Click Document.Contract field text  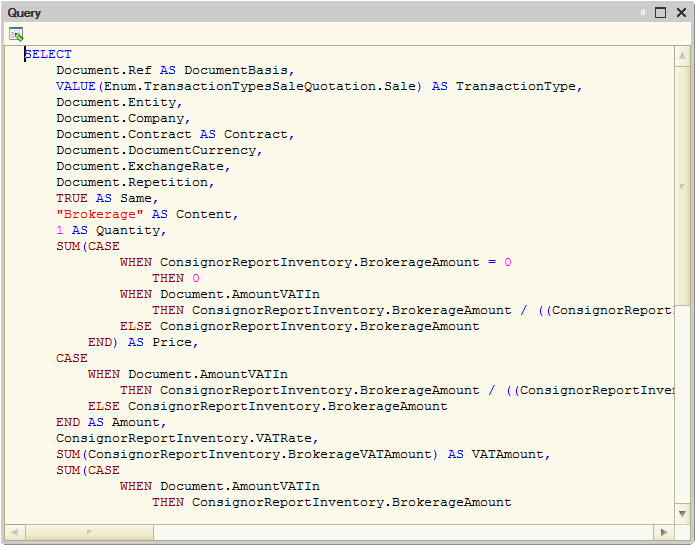124,134
